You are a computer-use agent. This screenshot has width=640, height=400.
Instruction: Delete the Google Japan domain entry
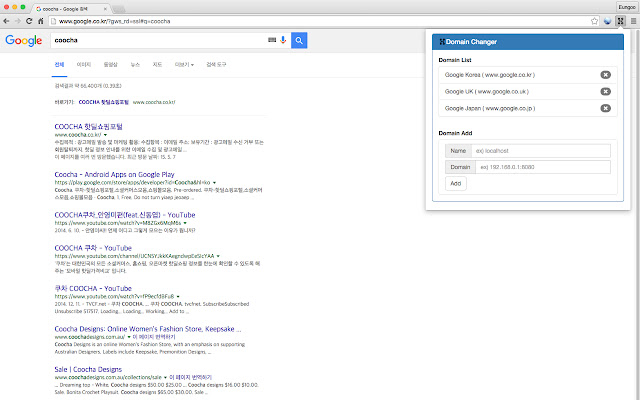click(605, 108)
